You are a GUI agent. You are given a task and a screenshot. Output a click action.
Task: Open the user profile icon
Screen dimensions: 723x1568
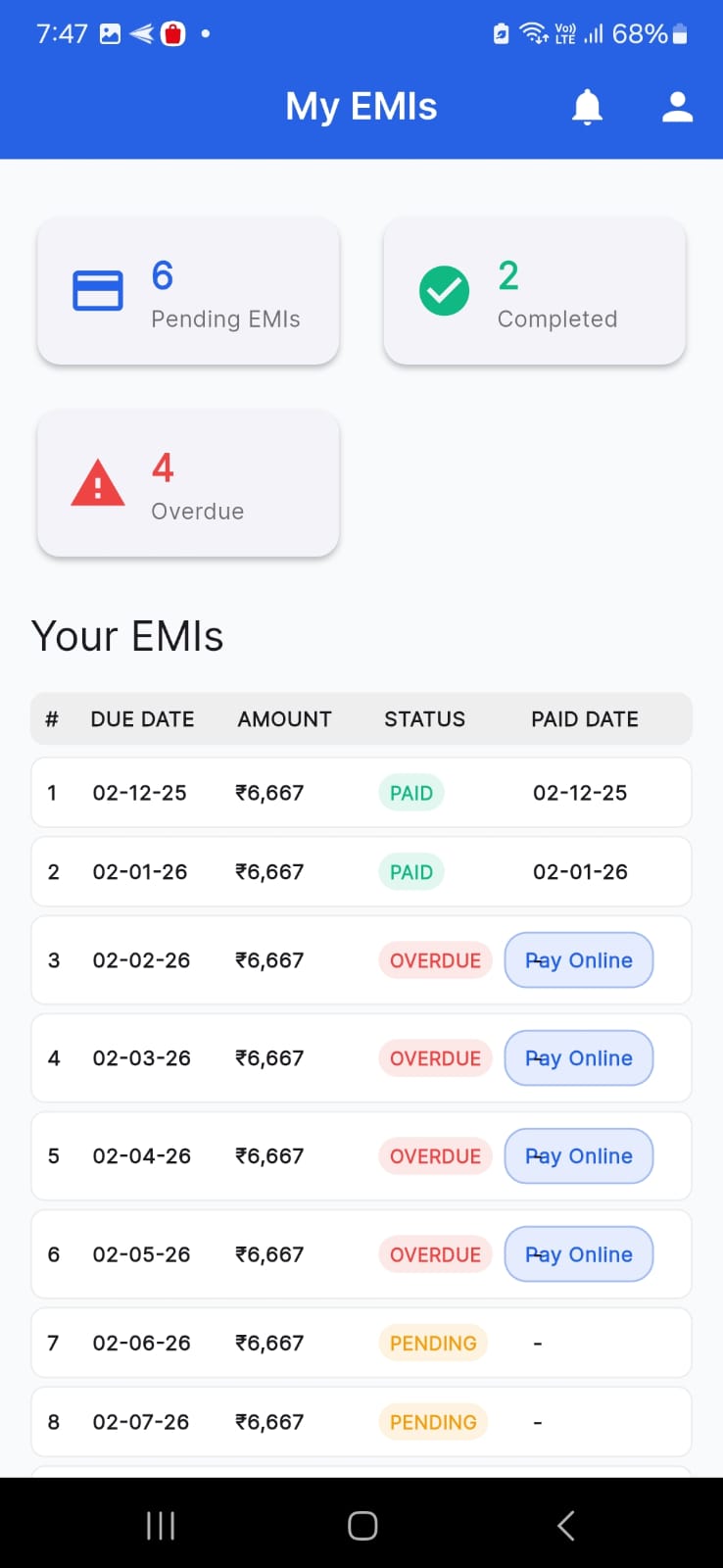pos(677,107)
